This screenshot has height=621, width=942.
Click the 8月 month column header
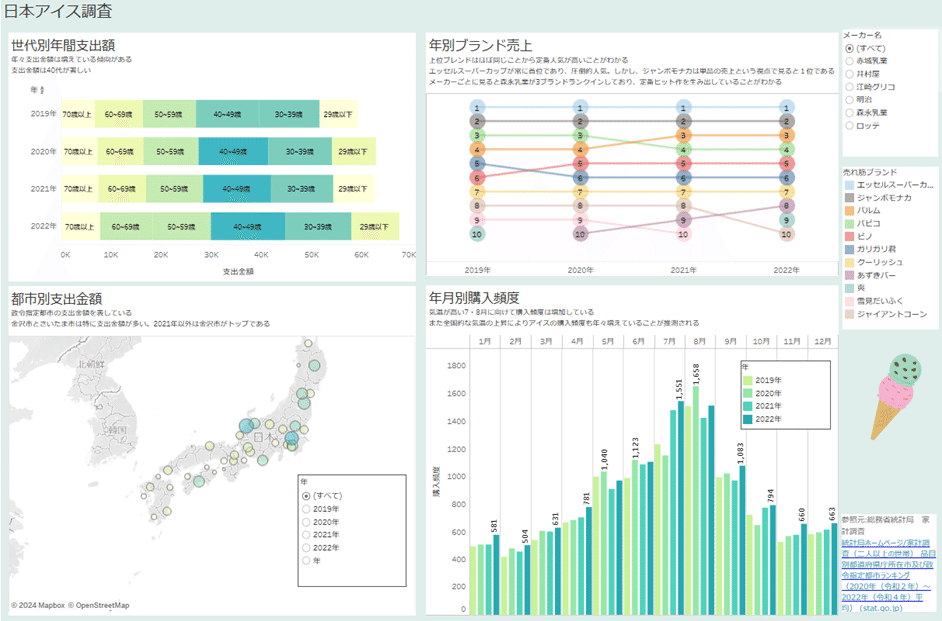click(699, 341)
